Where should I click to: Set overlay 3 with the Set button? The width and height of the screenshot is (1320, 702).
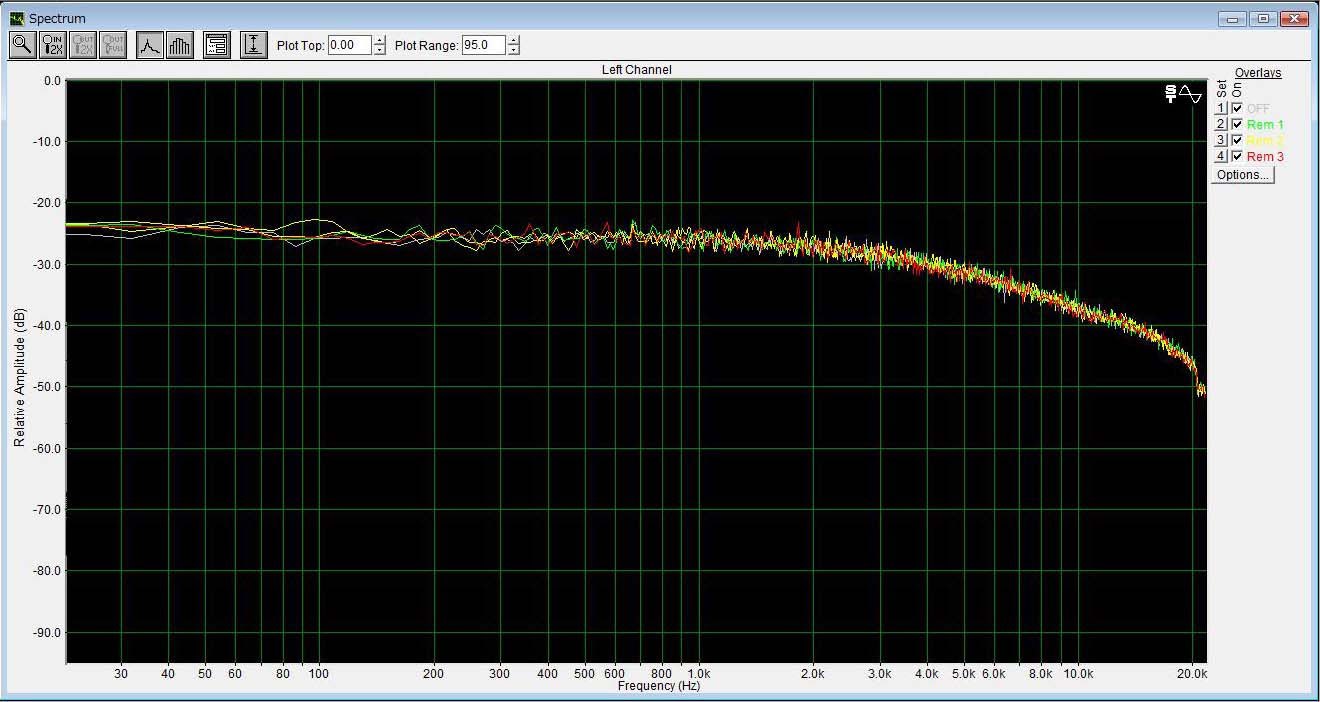(1220, 140)
